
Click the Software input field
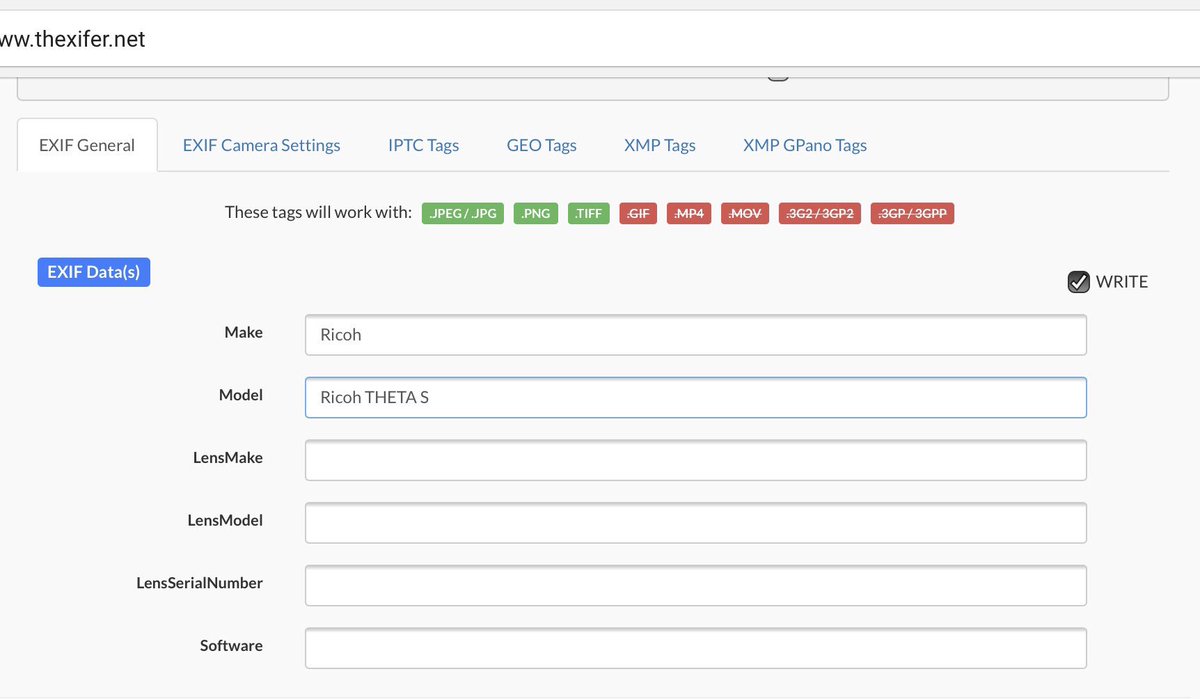[x=695, y=647]
